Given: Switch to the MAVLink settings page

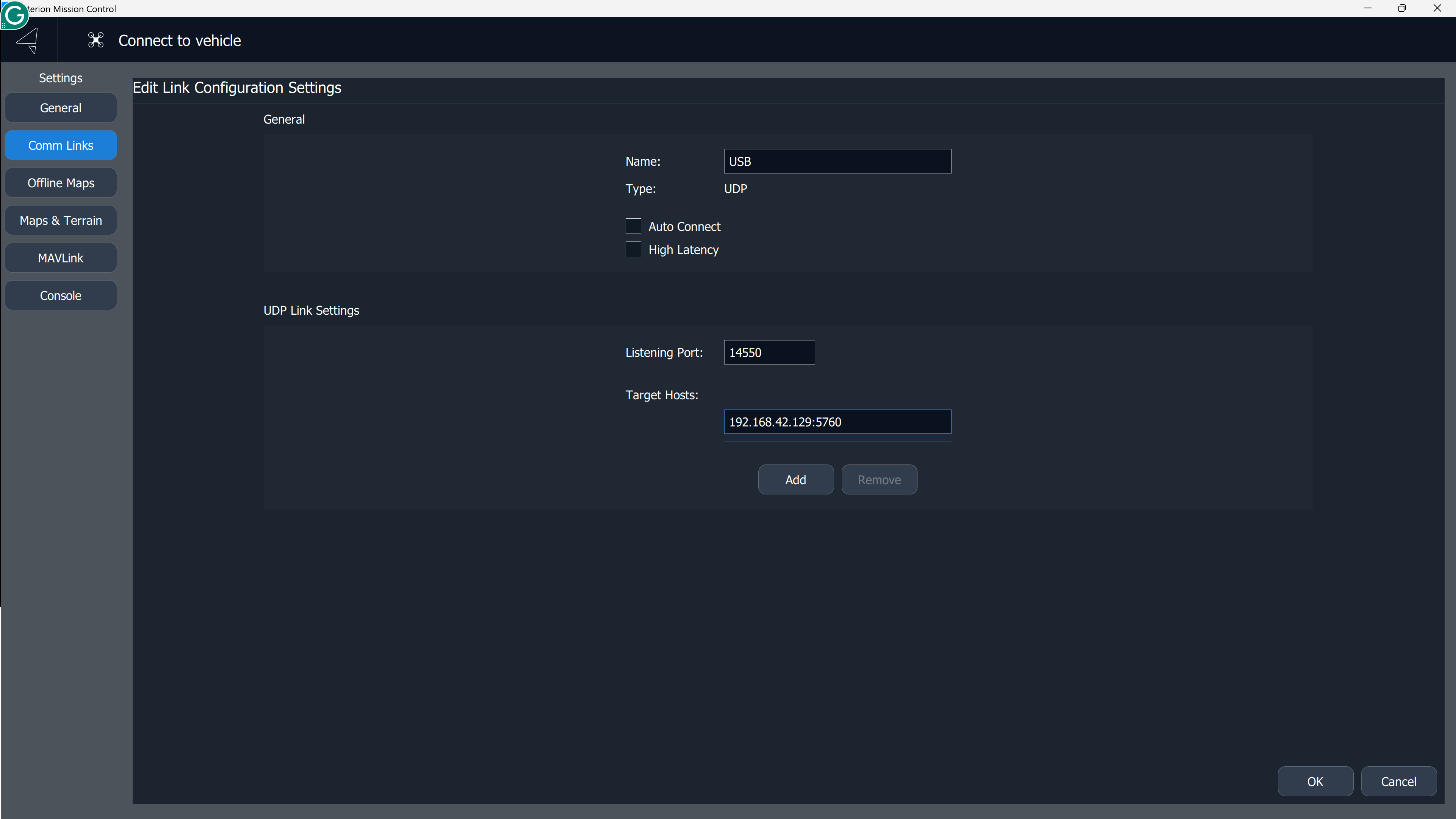Looking at the screenshot, I should 61,258.
